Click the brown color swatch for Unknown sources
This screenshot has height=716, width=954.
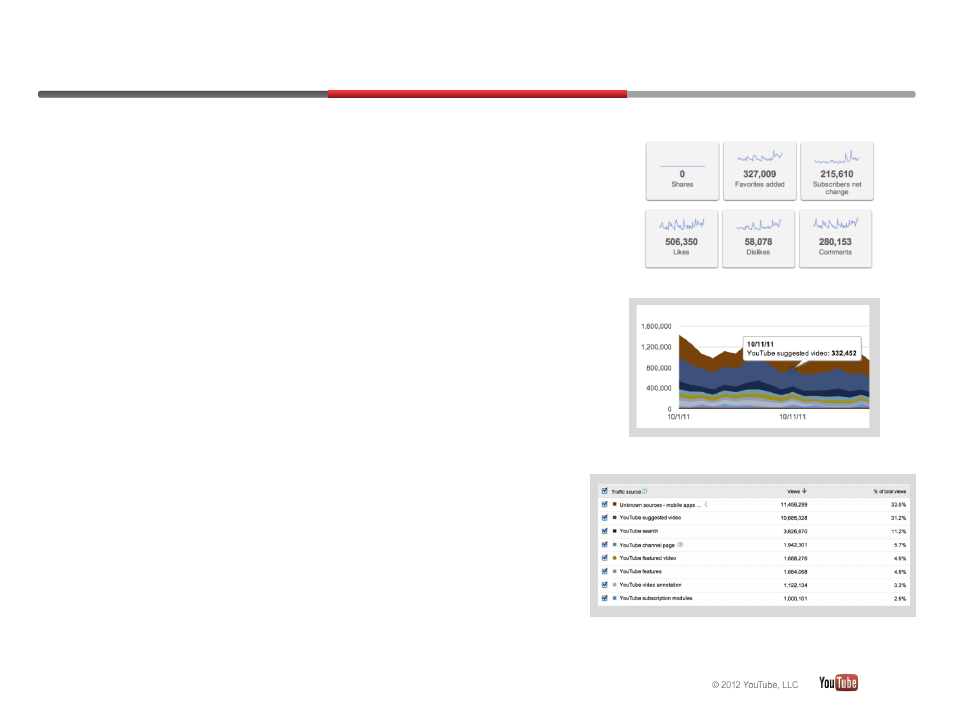(614, 505)
